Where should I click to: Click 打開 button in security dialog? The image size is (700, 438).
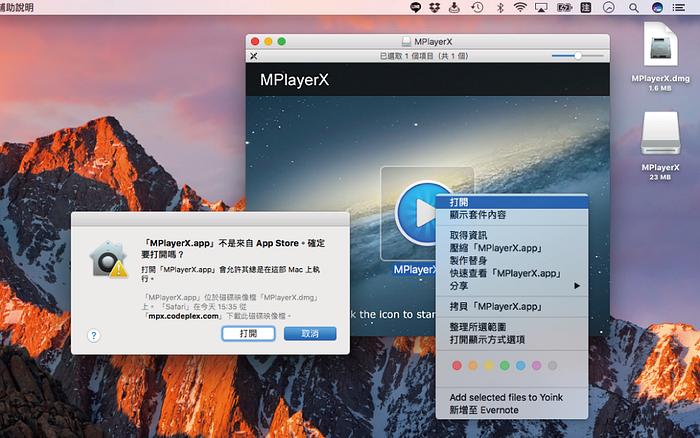click(x=248, y=334)
